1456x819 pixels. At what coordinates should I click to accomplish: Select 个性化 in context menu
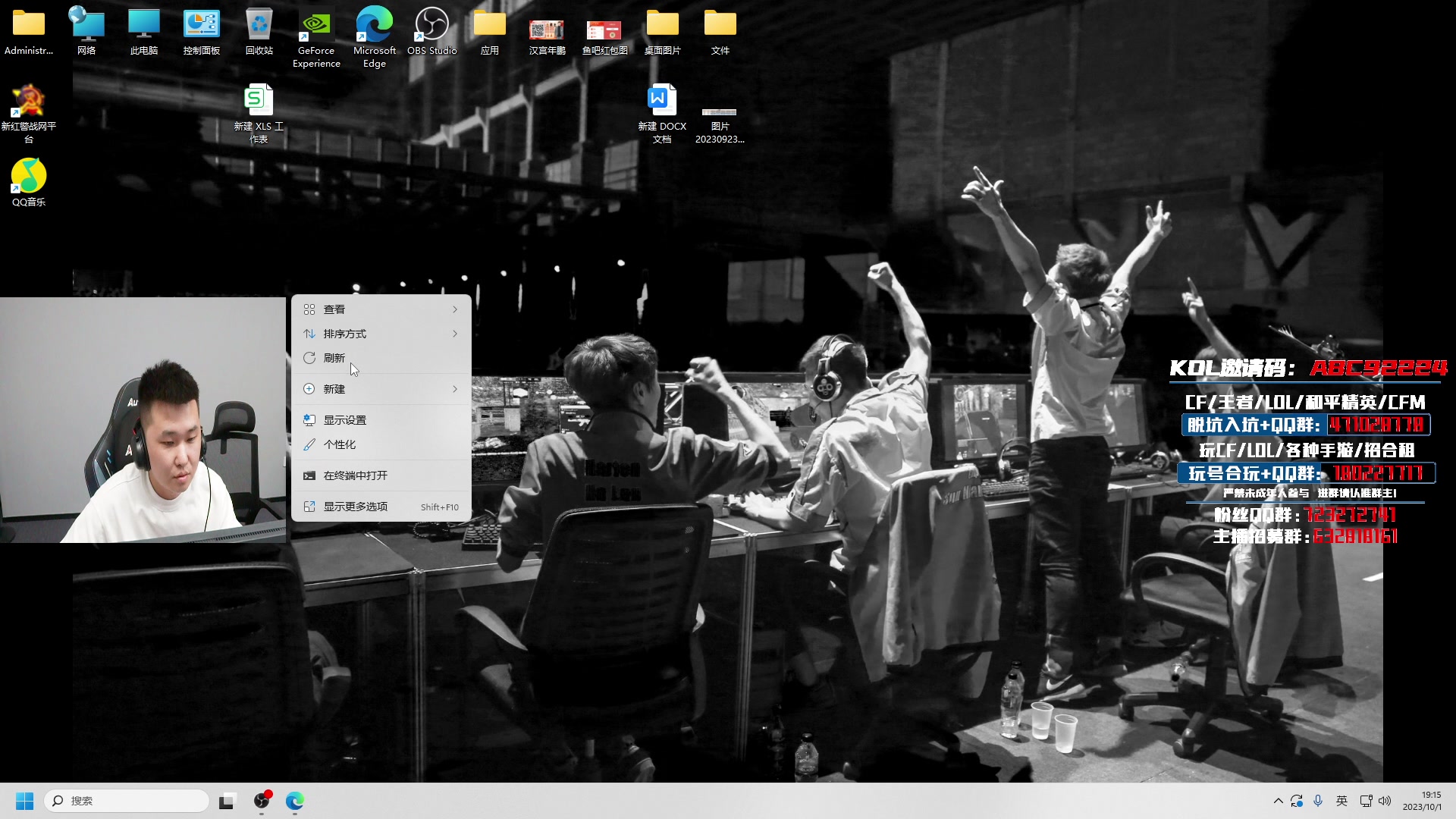coord(339,444)
